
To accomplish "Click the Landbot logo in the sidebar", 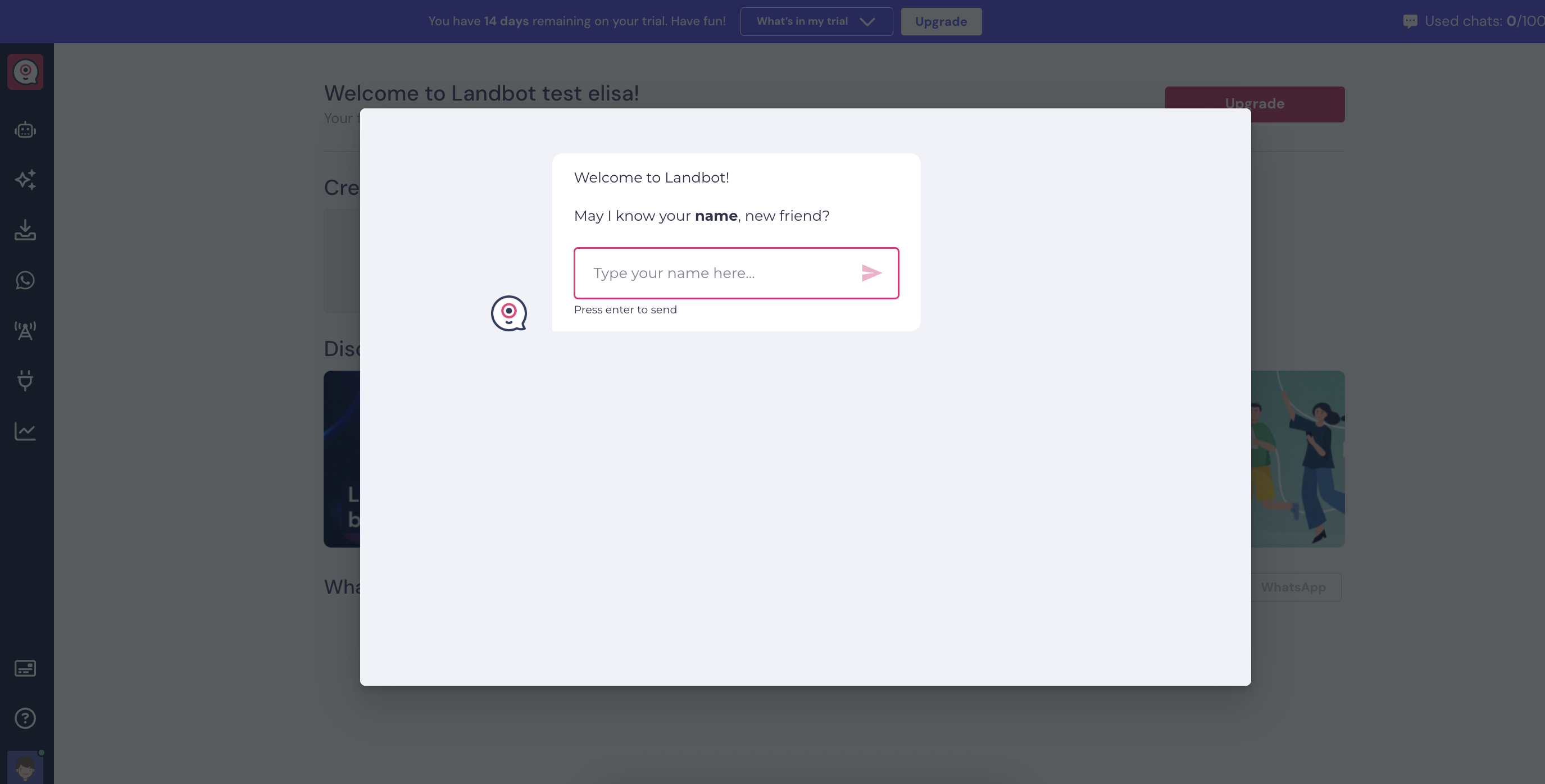I will [25, 72].
